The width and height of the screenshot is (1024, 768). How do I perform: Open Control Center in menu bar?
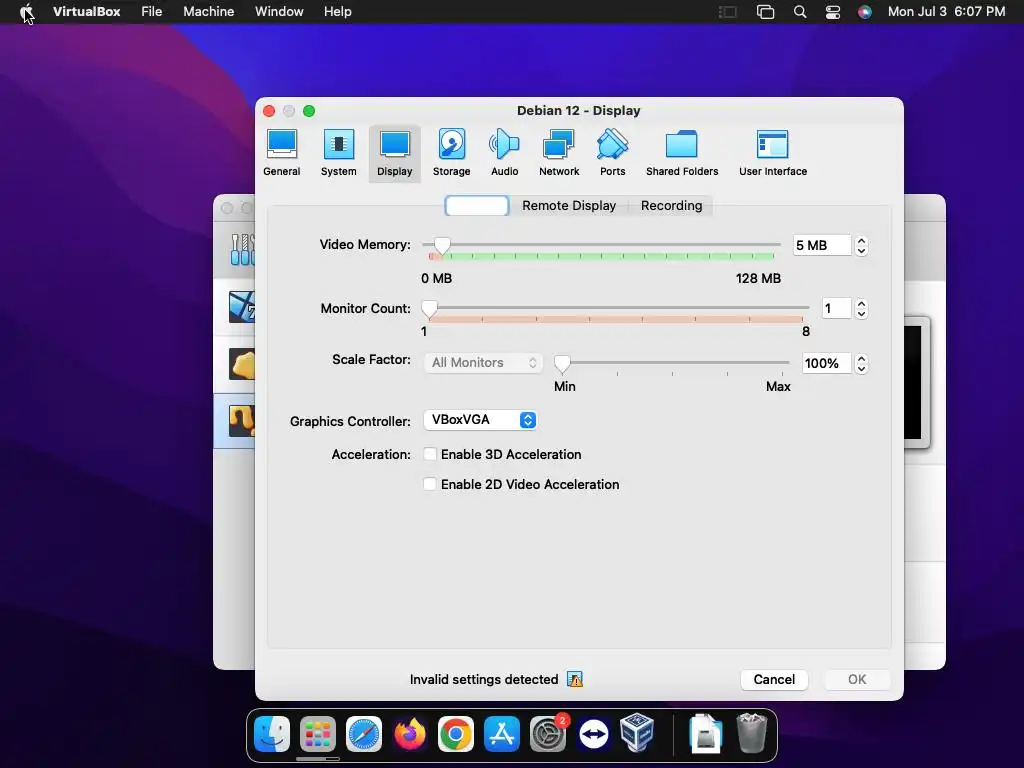click(833, 12)
